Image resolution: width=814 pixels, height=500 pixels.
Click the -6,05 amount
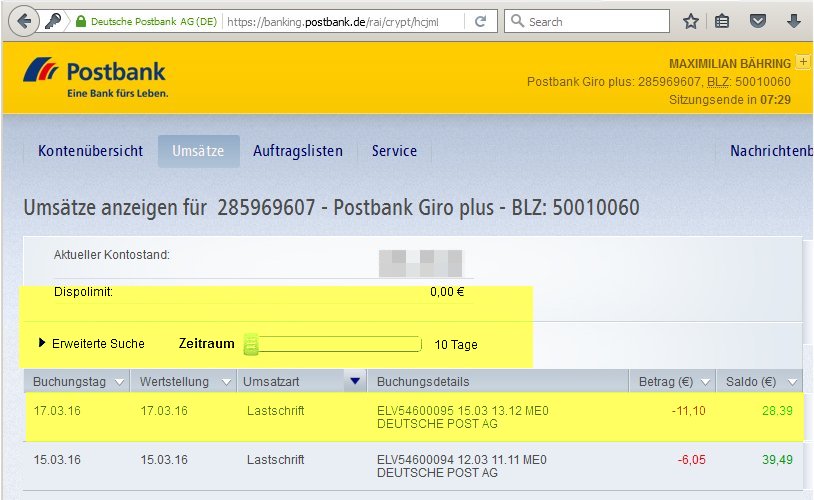tap(691, 460)
